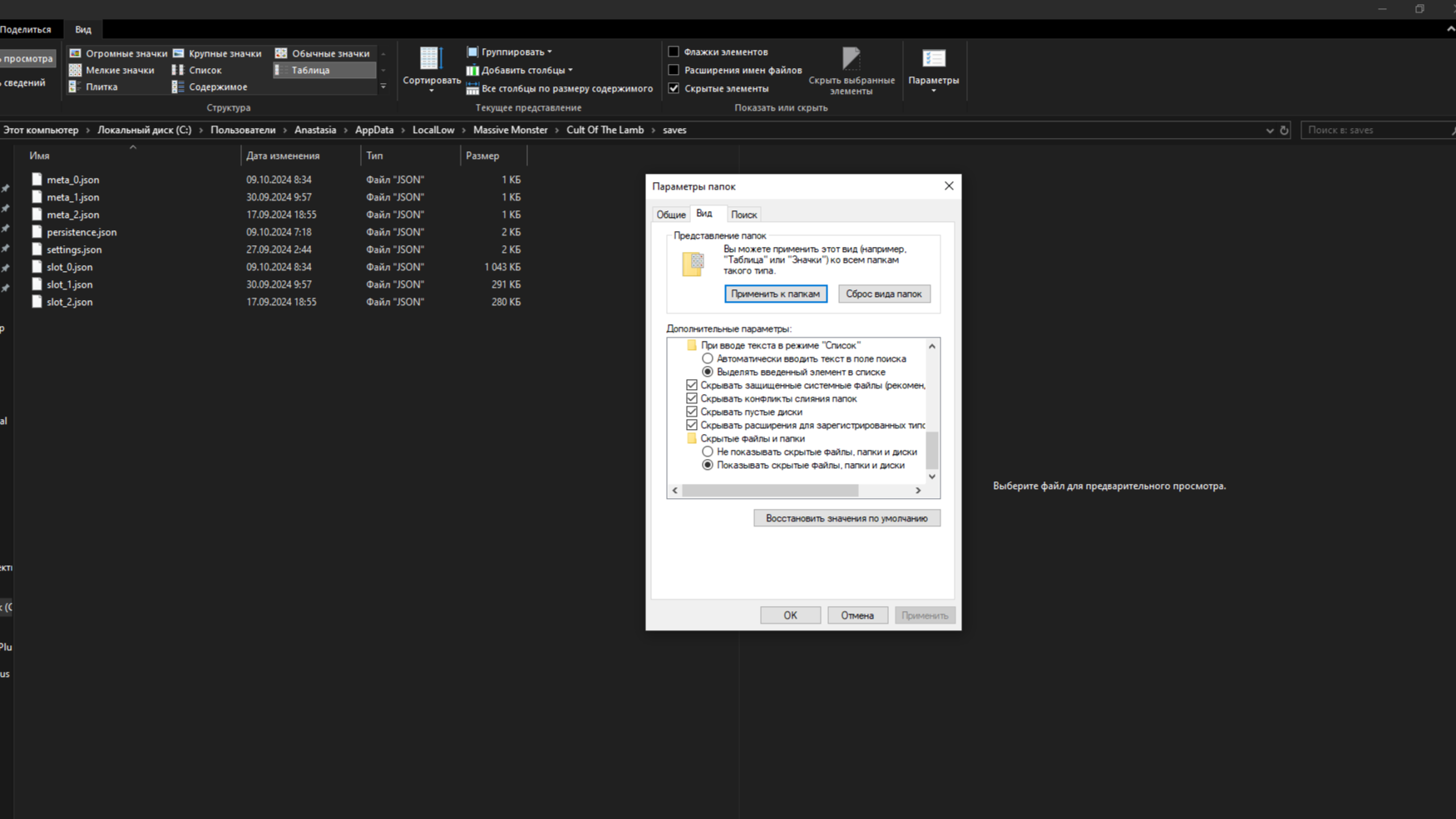Click the file icon of settings.json
The width and height of the screenshot is (1456, 819).
[37, 249]
